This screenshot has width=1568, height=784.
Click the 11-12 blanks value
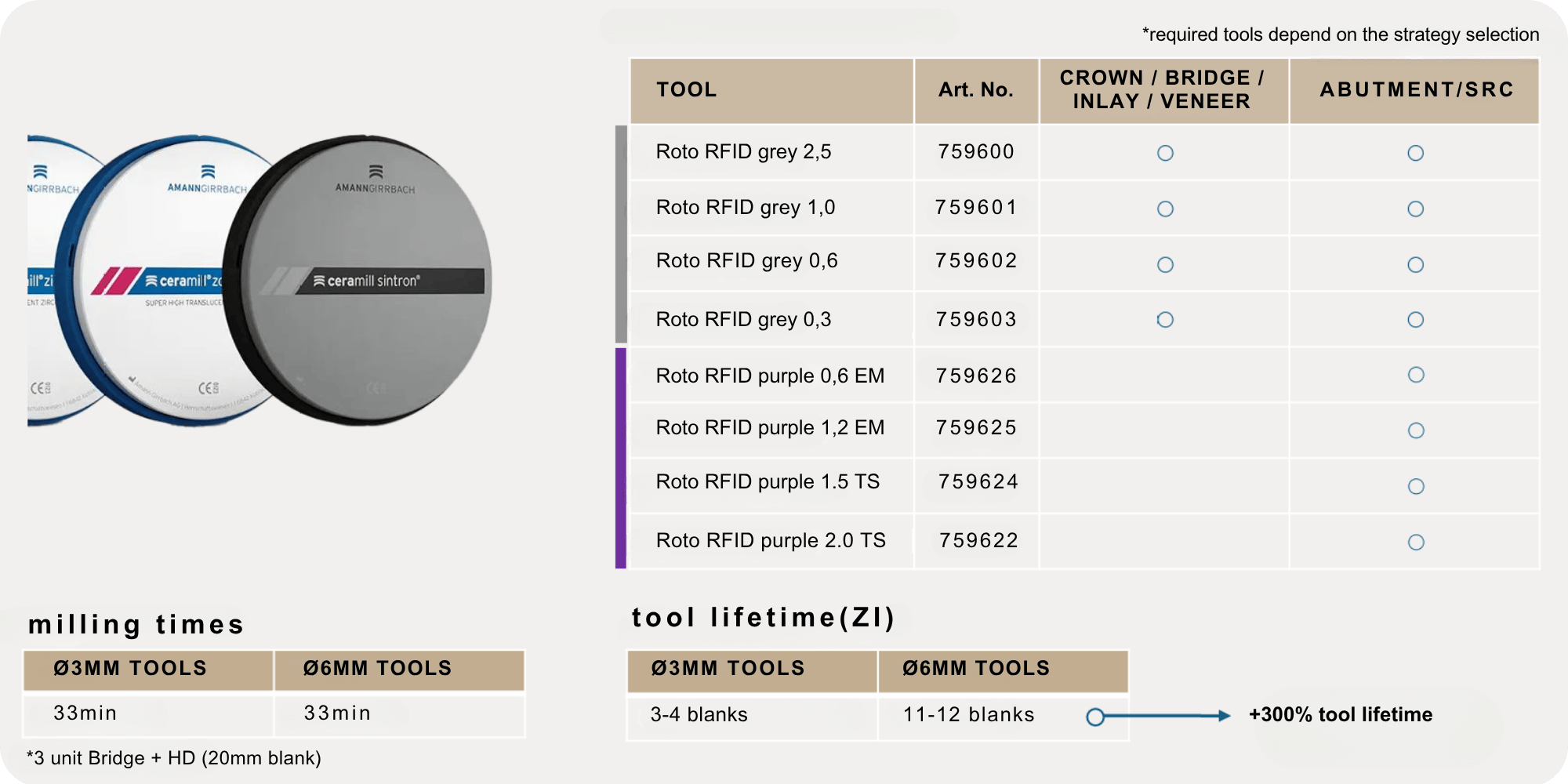969,714
